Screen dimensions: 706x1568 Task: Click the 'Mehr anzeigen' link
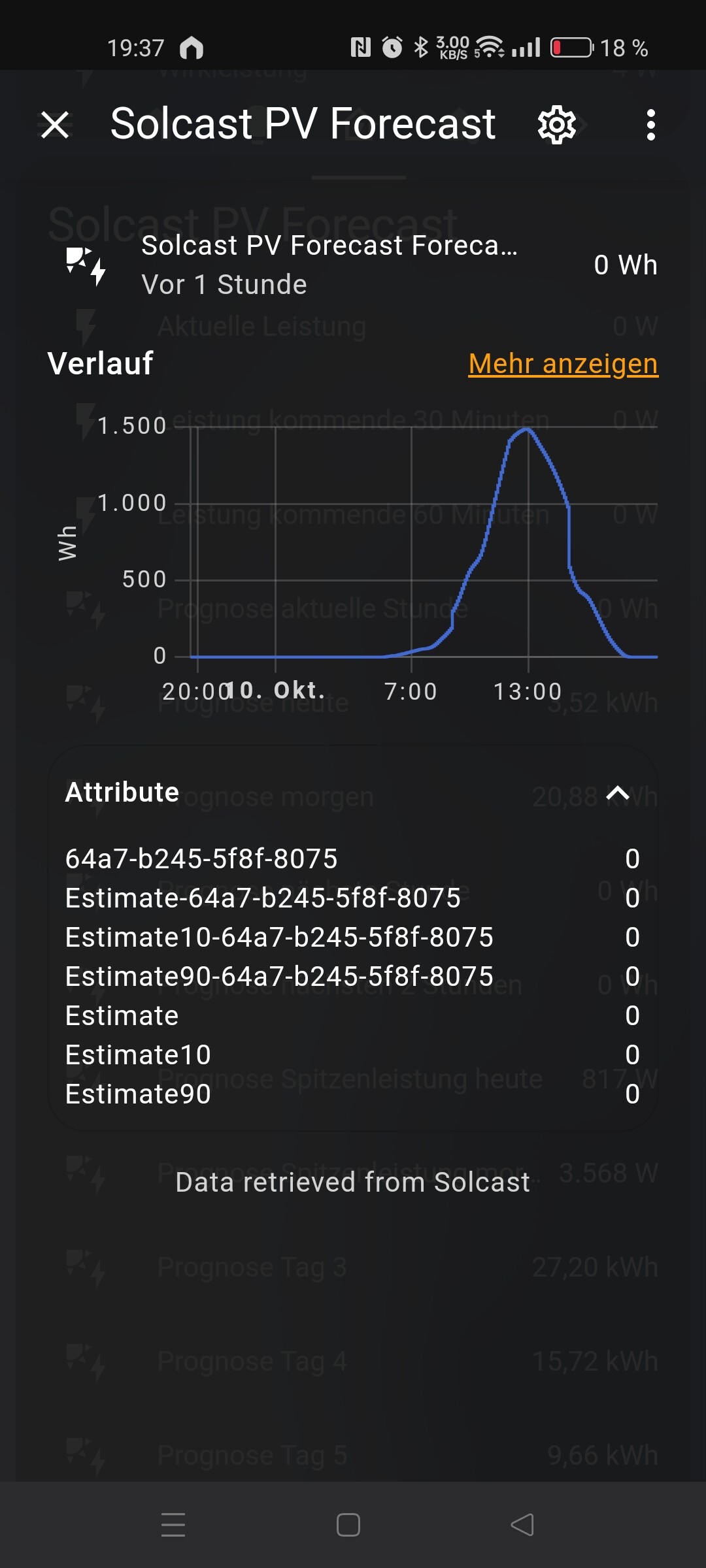pos(563,364)
